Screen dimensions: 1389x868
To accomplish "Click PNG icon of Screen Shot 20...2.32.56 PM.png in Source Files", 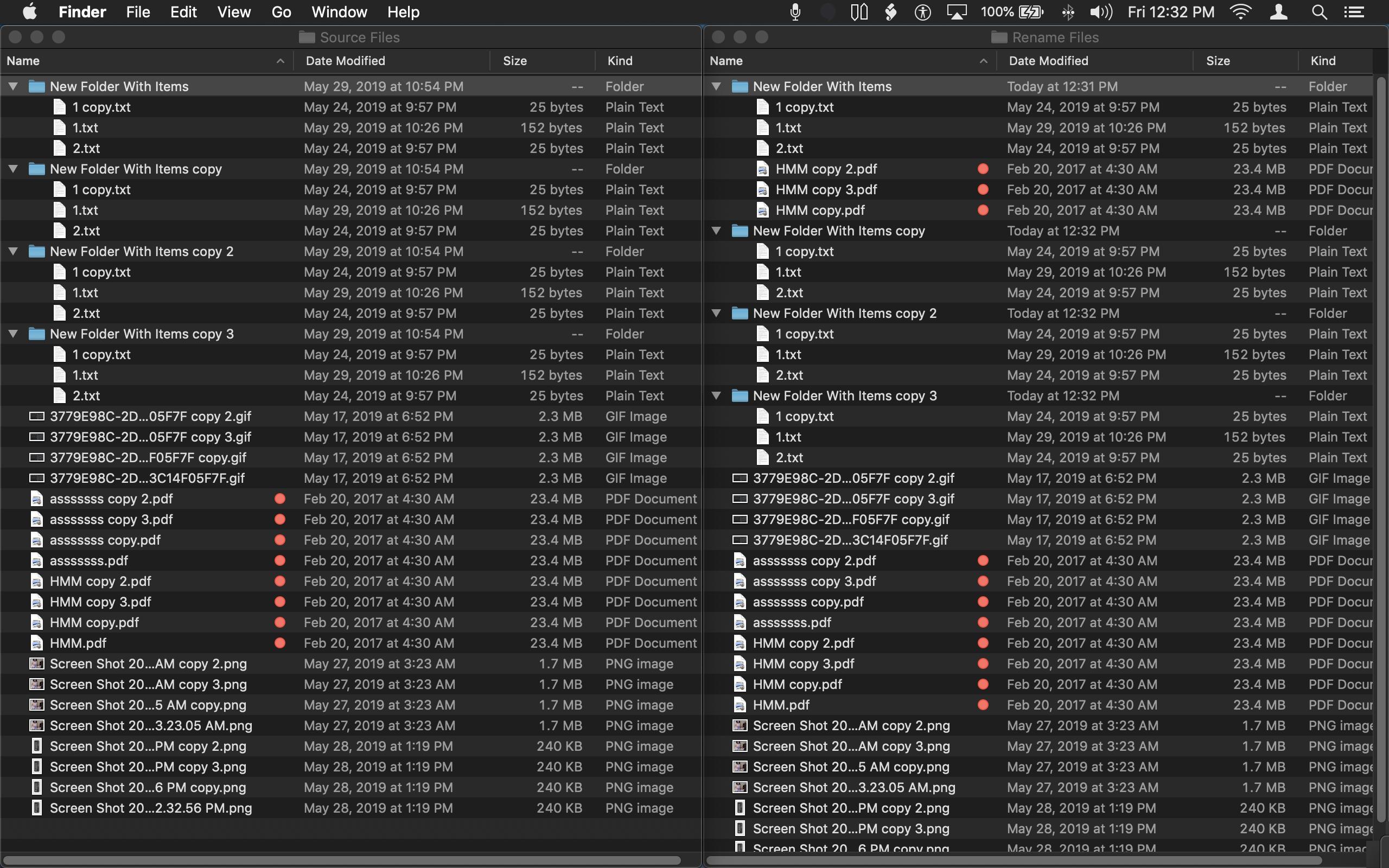I will (37, 808).
